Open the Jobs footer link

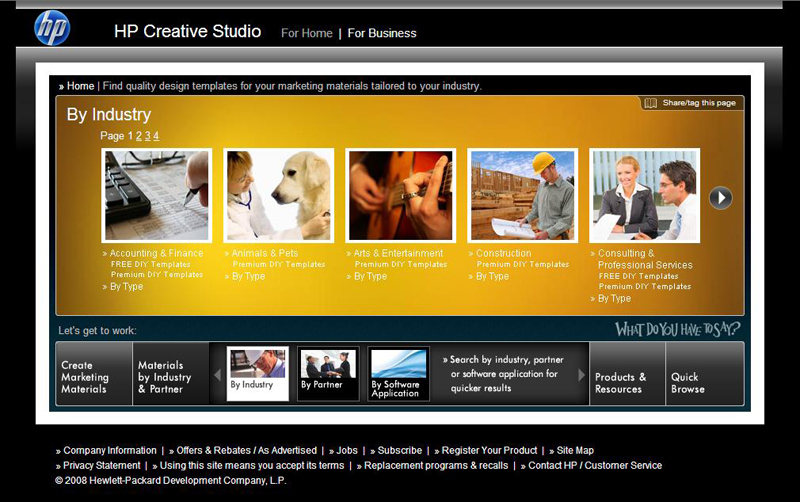pos(347,450)
